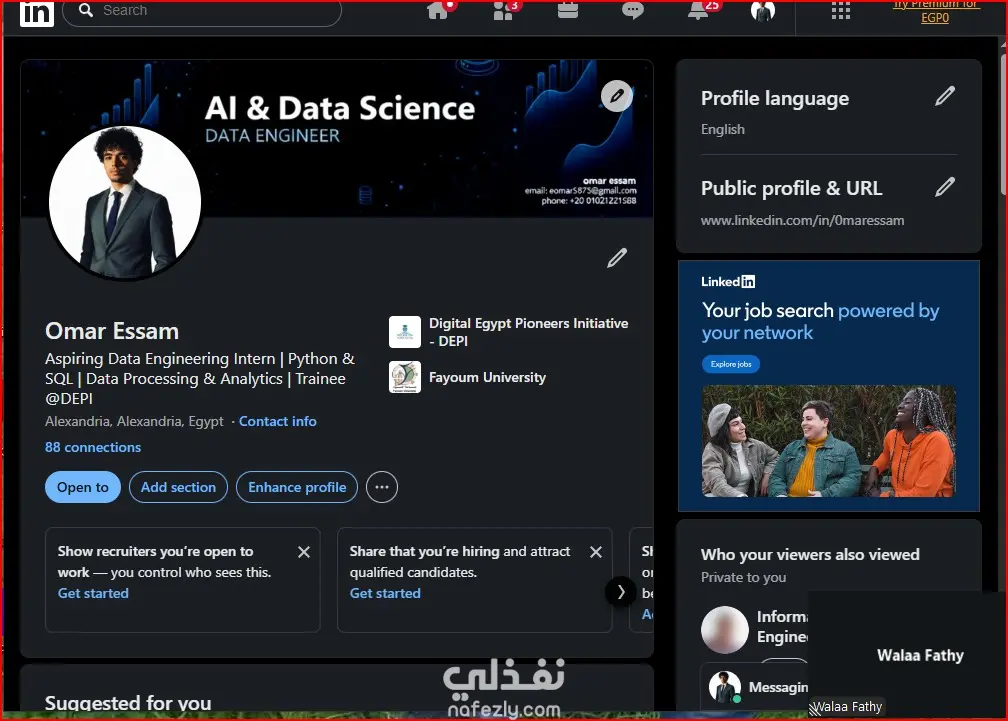The image size is (1008, 721).
Task: Edit Profile language pencil icon
Action: [x=945, y=96]
